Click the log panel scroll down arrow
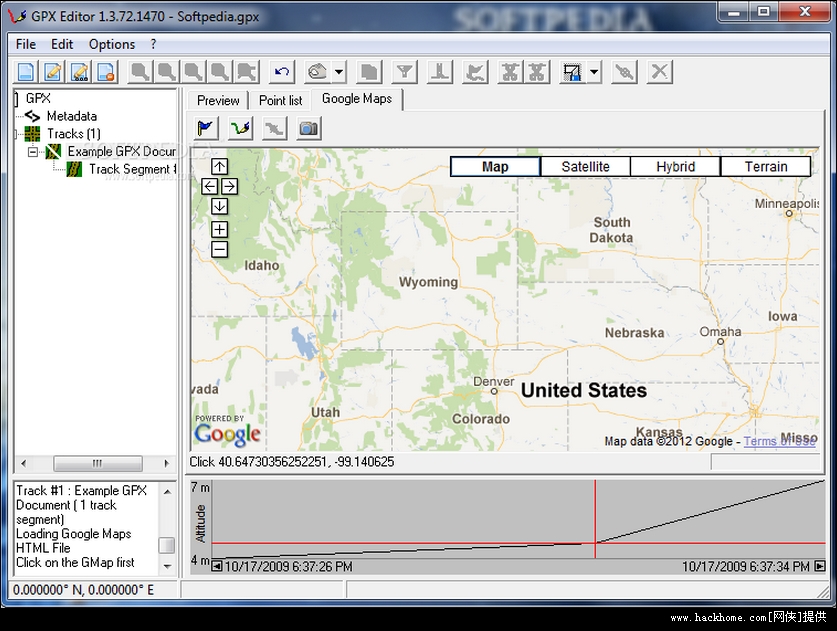The image size is (837, 631). pos(167,566)
